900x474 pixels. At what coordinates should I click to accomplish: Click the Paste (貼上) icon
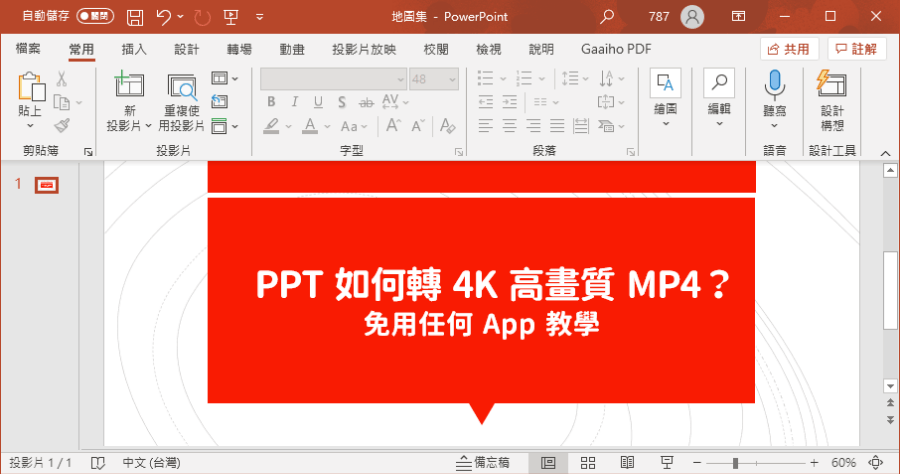(30, 87)
